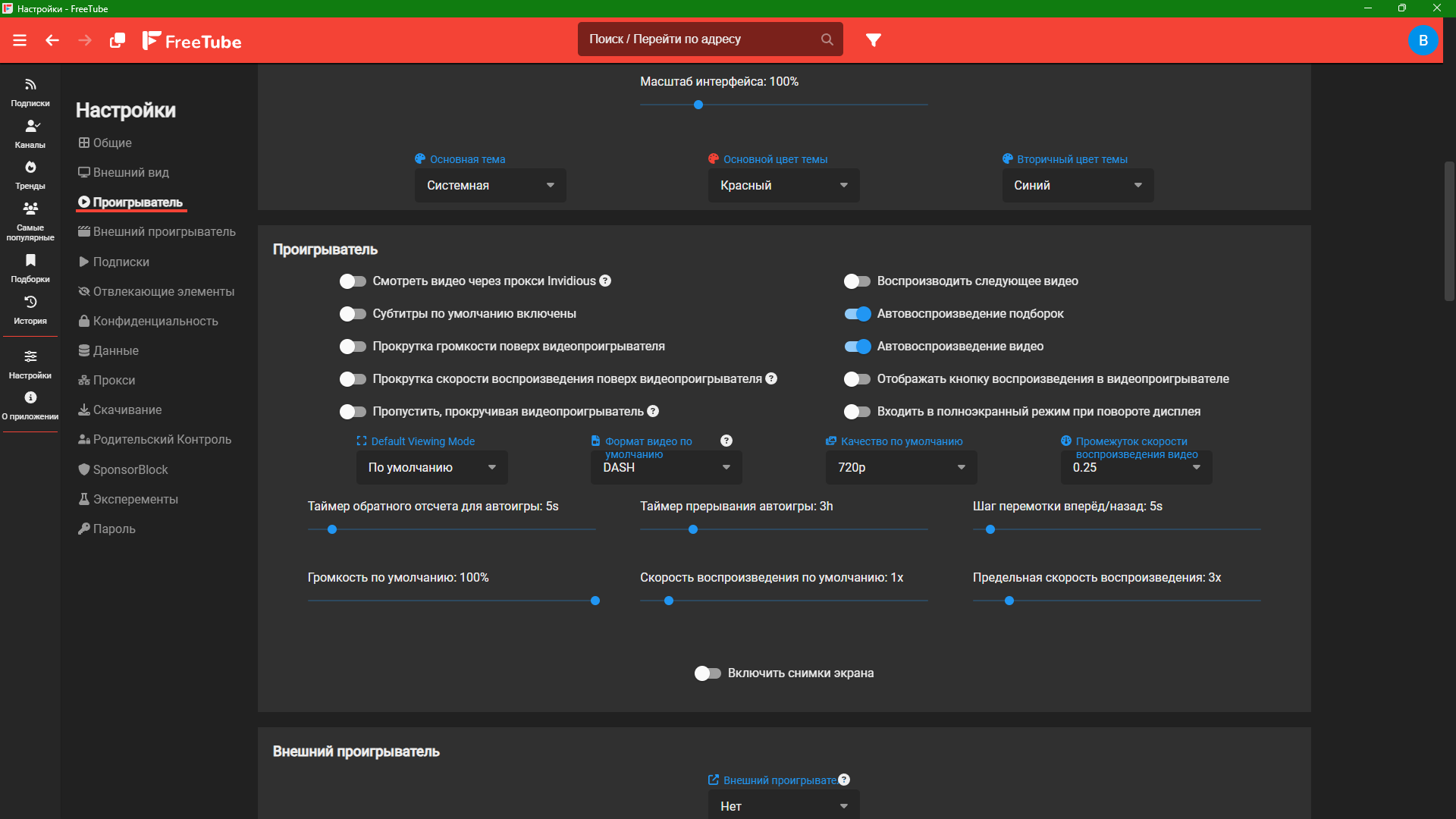Enable Включить снимки экрана toggle
Viewport: 1456px width, 819px height.
pyautogui.click(x=708, y=673)
